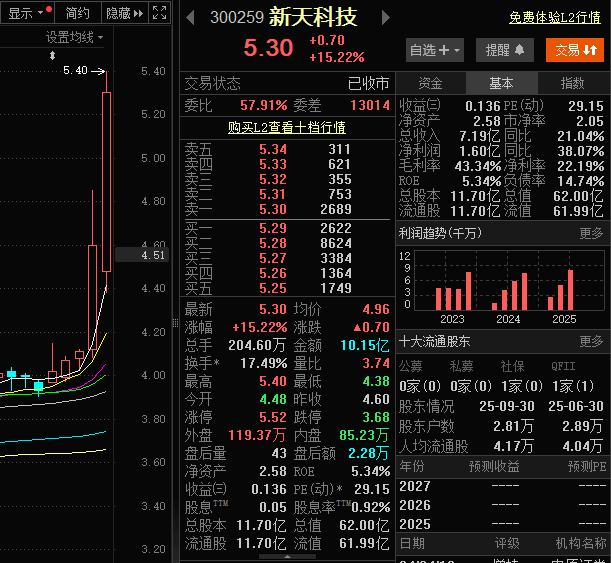
Task: Open the 设置均线 moving average dropdown
Action: tap(74, 37)
